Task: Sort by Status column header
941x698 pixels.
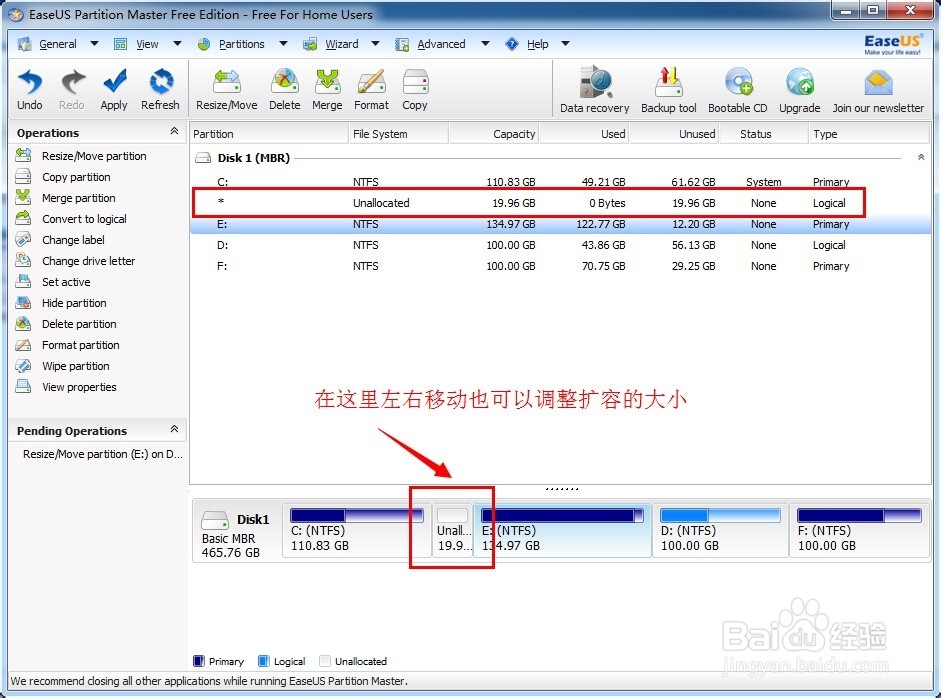Action: pyautogui.click(x=764, y=134)
